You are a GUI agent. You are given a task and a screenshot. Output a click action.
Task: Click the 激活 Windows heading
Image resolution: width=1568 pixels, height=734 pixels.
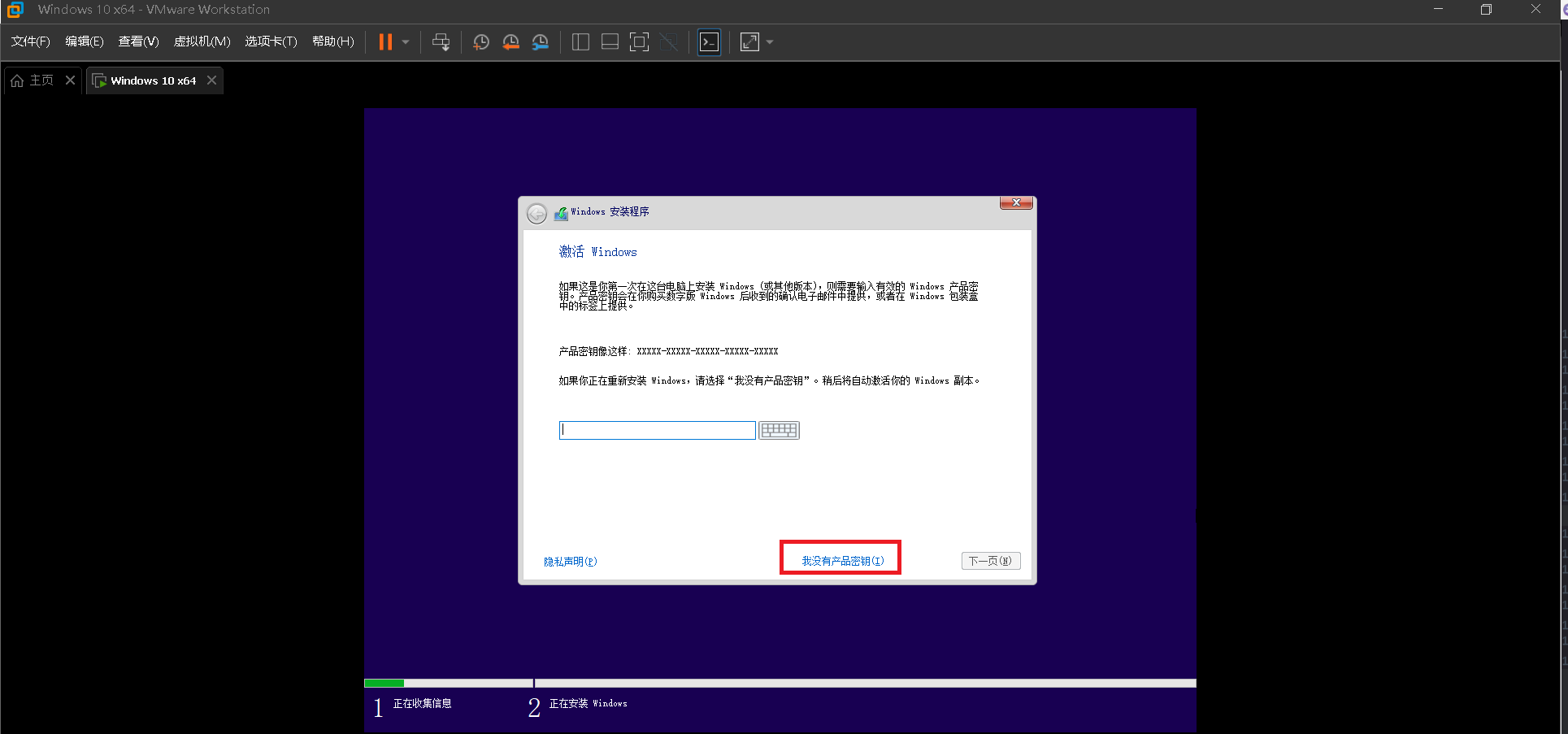point(597,252)
